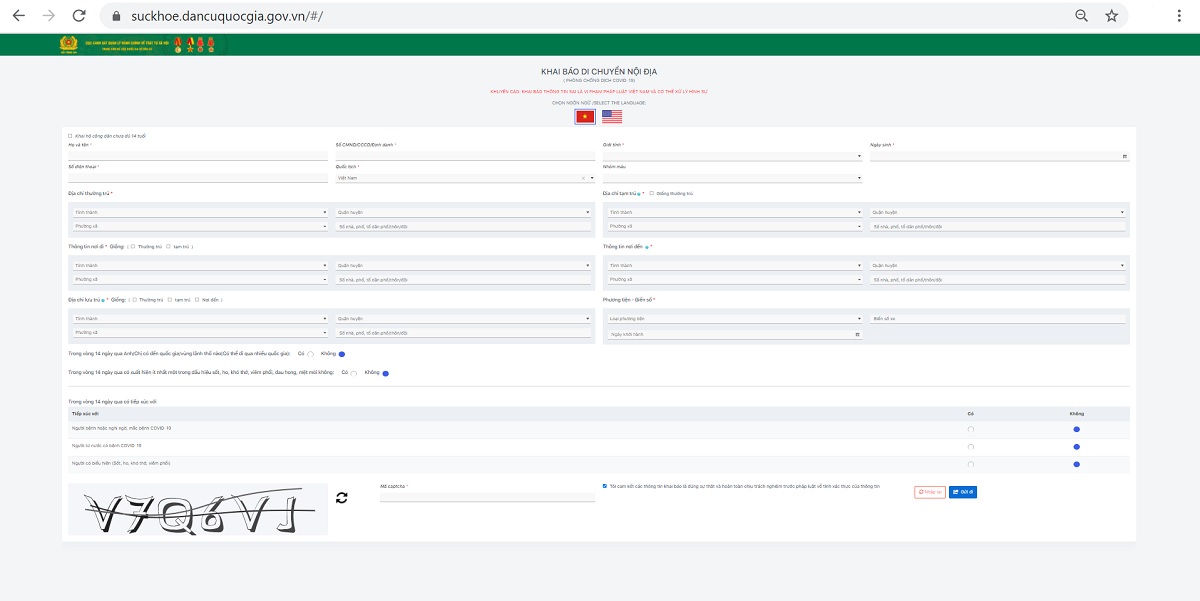Viewport: 1200px width, 601px height.
Task: Open the Ngày sinh calendar picker
Action: [x=1125, y=156]
